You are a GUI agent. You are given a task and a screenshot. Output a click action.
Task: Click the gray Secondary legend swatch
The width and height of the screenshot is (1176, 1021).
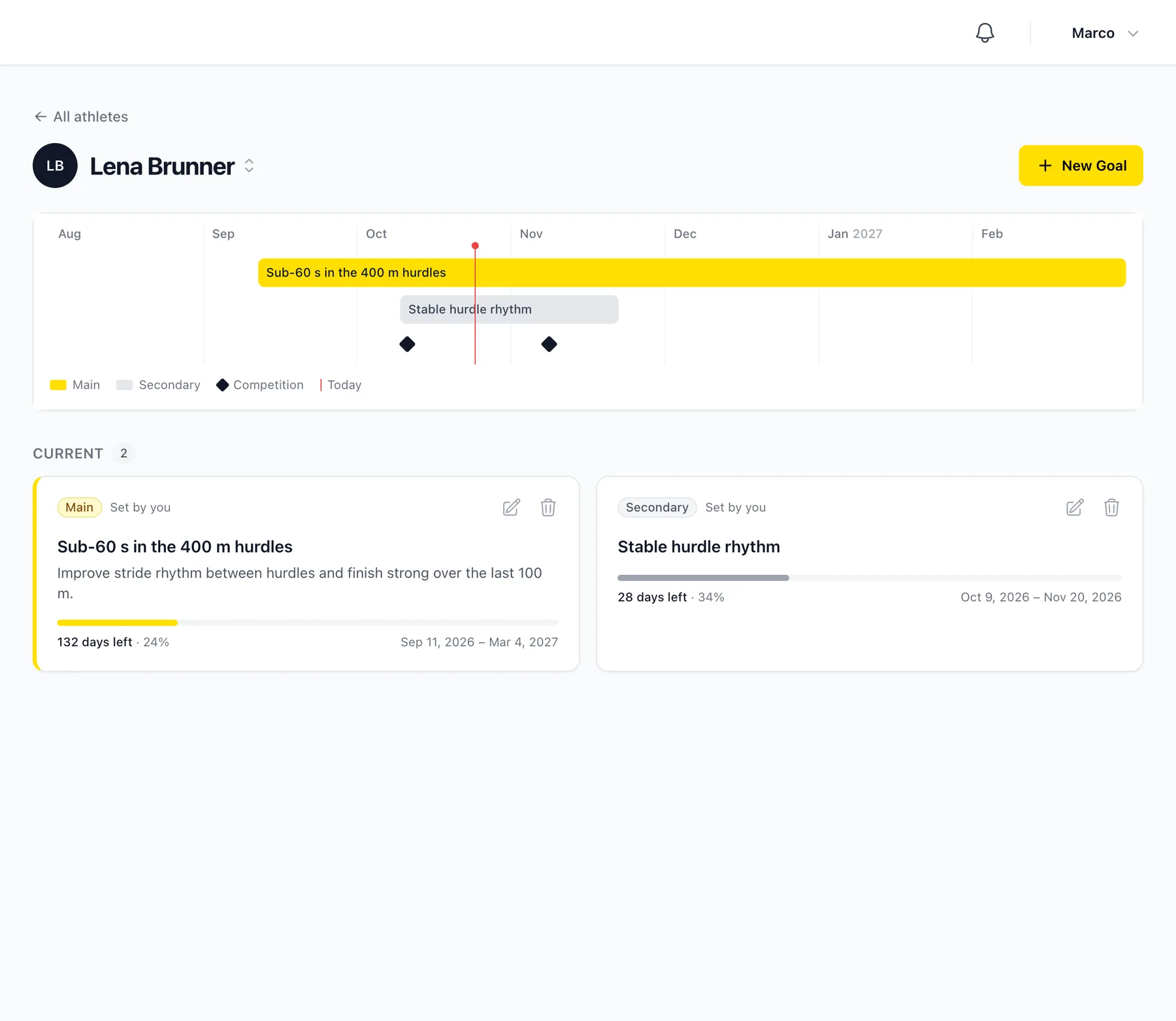coord(124,385)
